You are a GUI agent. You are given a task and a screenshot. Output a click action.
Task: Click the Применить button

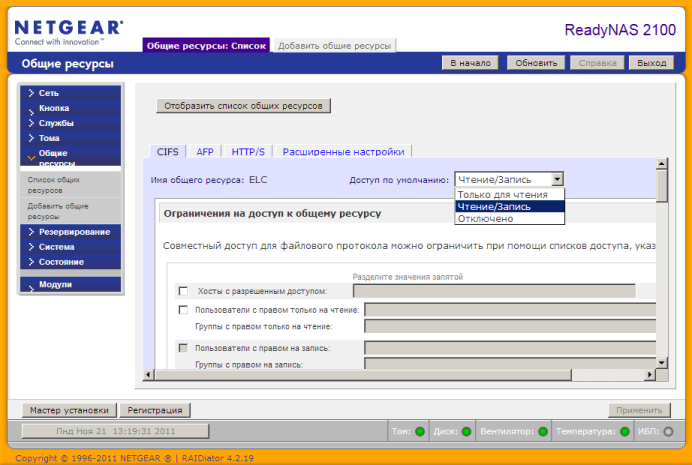639,410
